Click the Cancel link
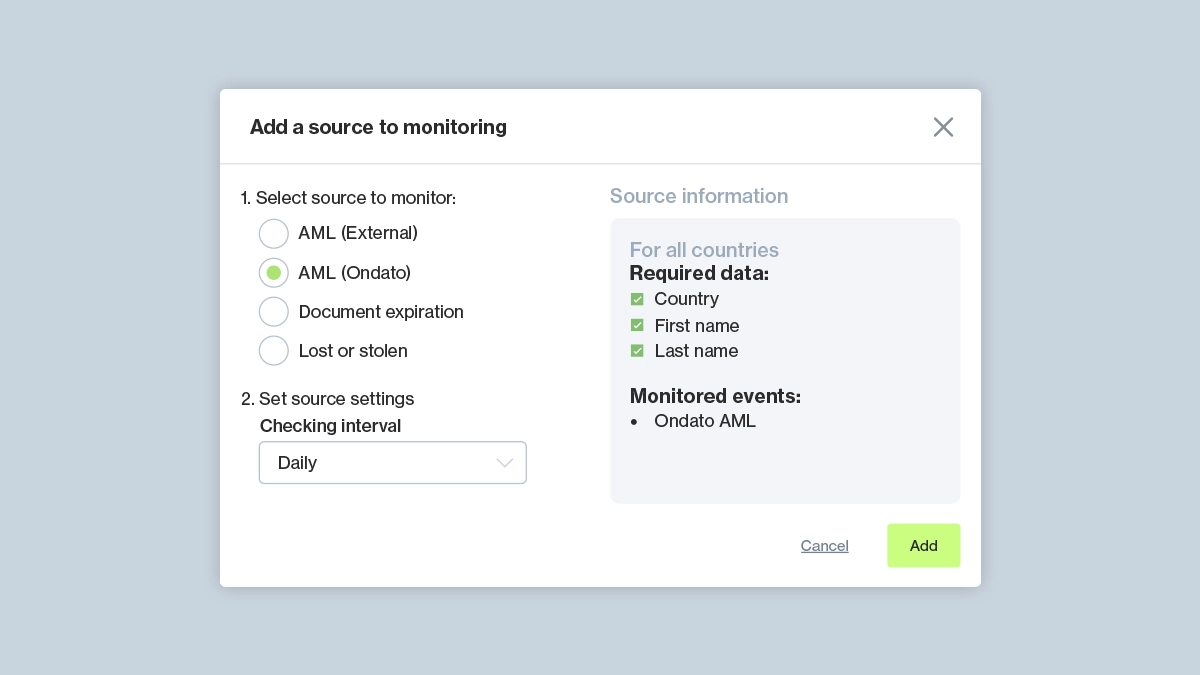 pyautogui.click(x=825, y=546)
